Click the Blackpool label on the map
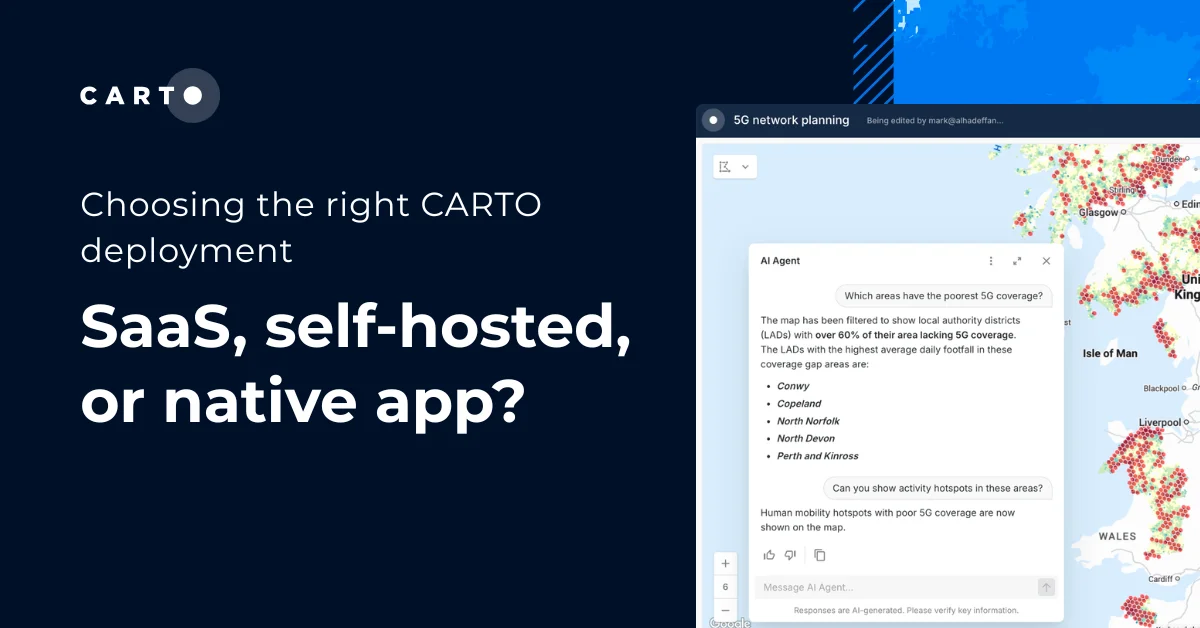The image size is (1200, 628). point(1161,388)
